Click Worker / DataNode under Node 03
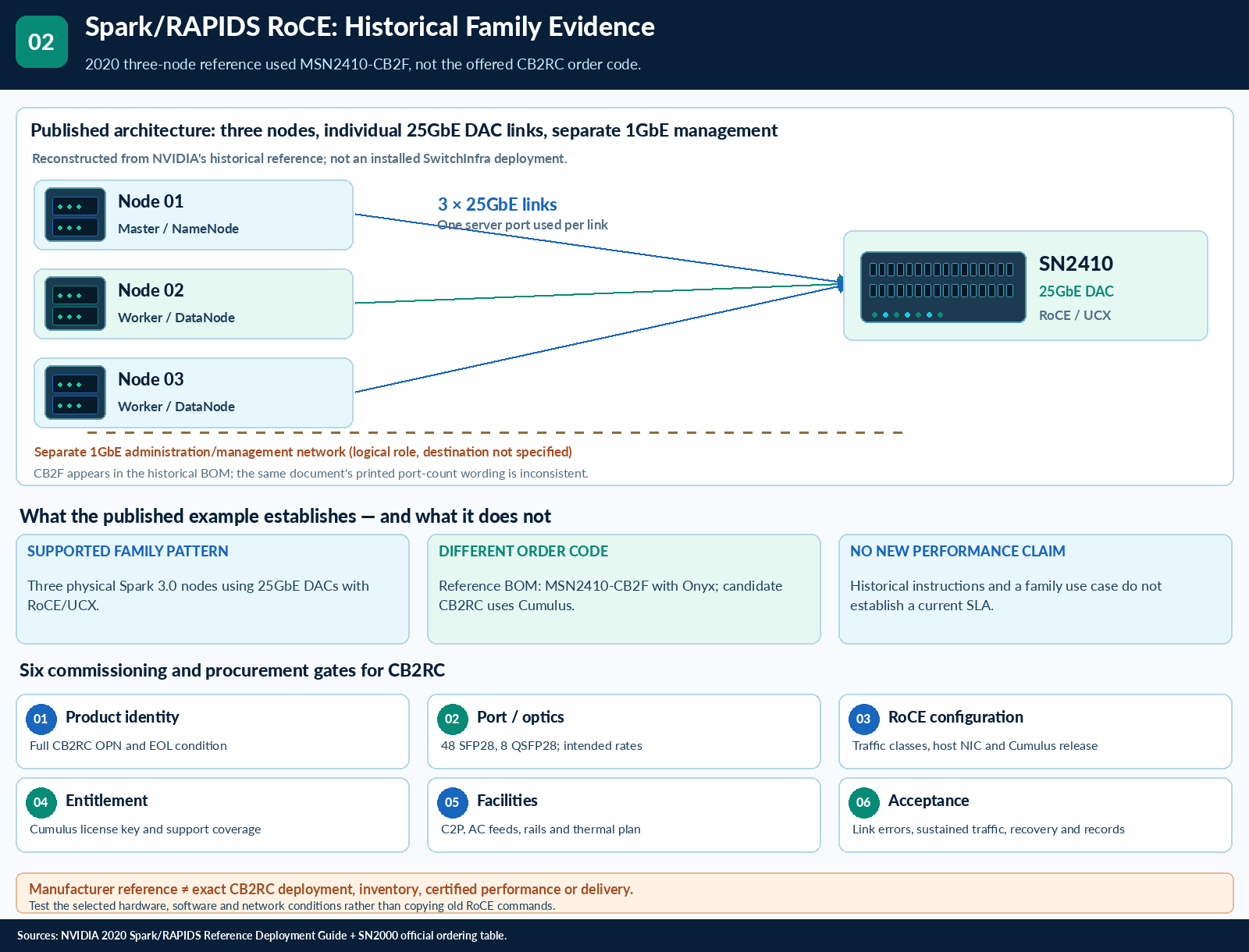 176,407
